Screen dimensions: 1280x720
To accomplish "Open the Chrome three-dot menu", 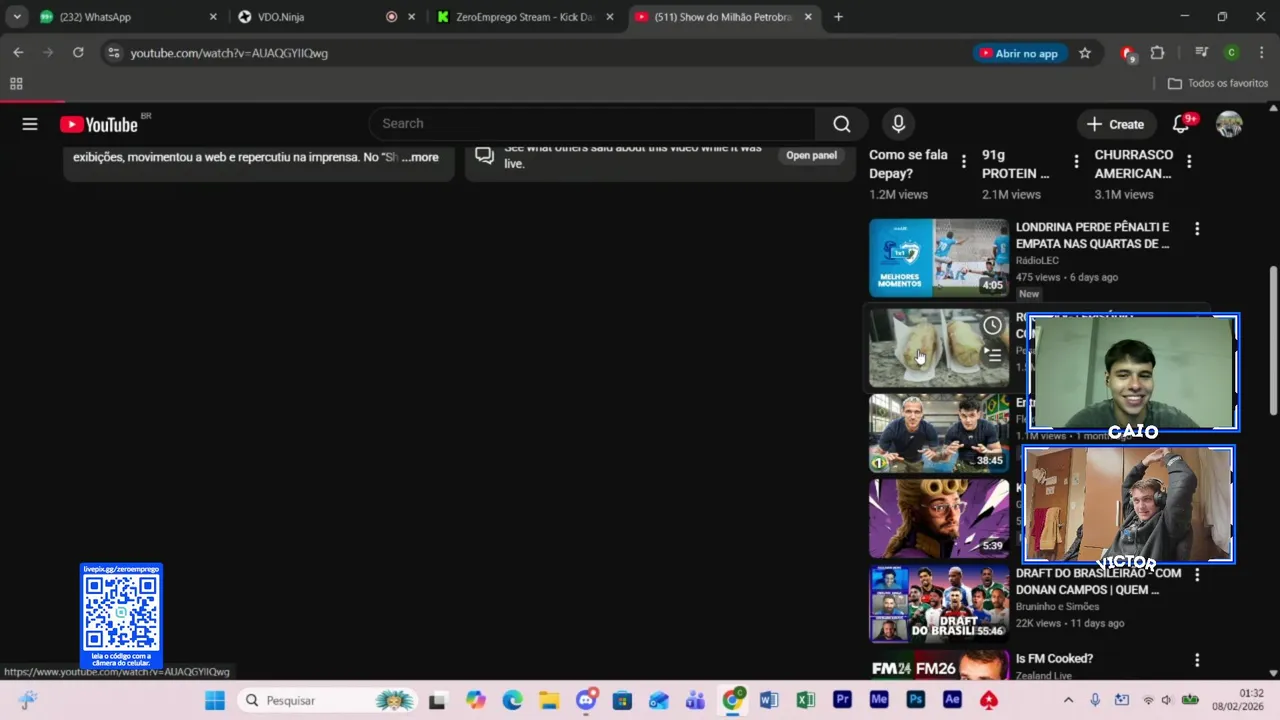I will pos(1261,53).
